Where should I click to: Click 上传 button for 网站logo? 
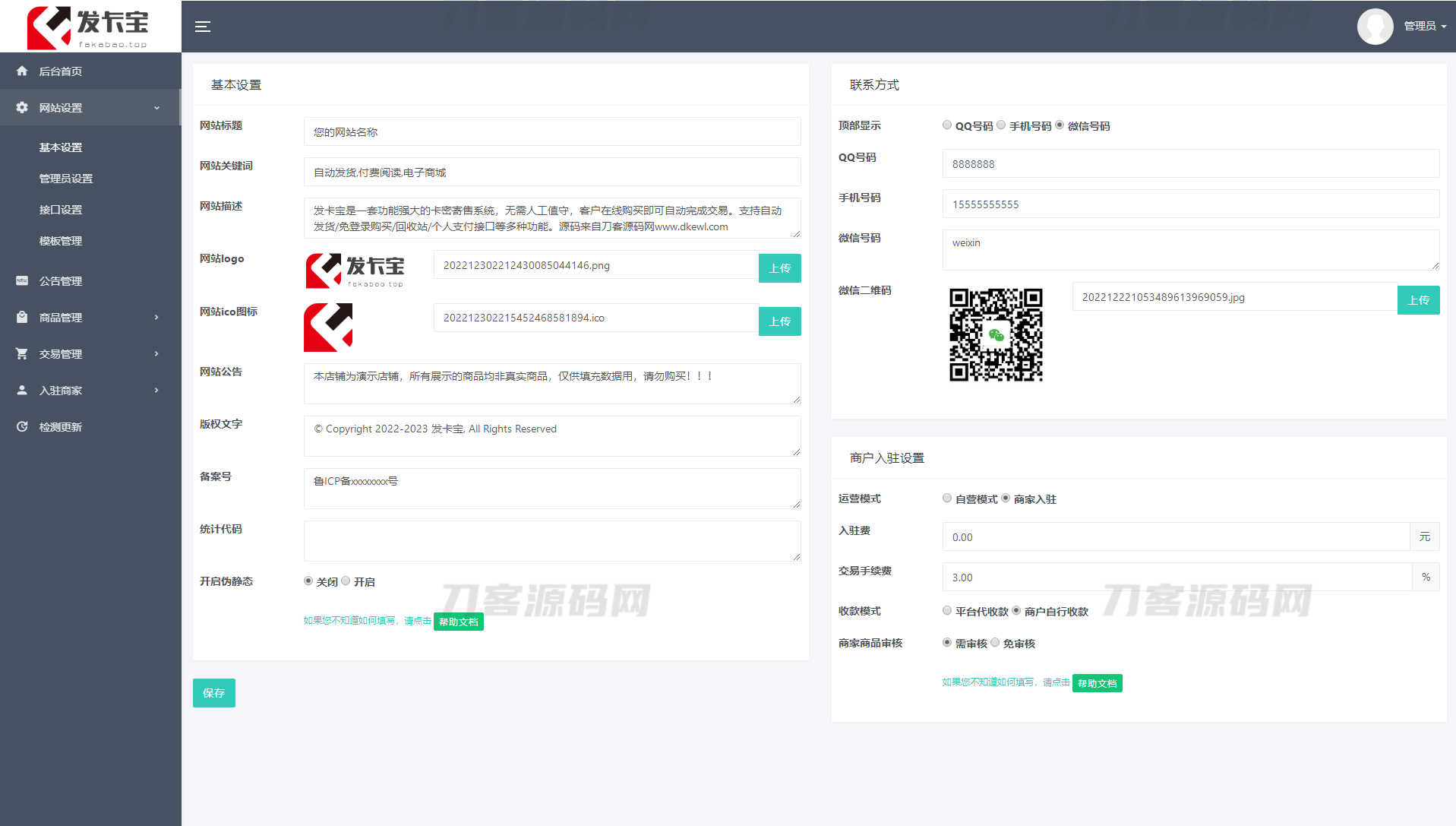[x=779, y=268]
